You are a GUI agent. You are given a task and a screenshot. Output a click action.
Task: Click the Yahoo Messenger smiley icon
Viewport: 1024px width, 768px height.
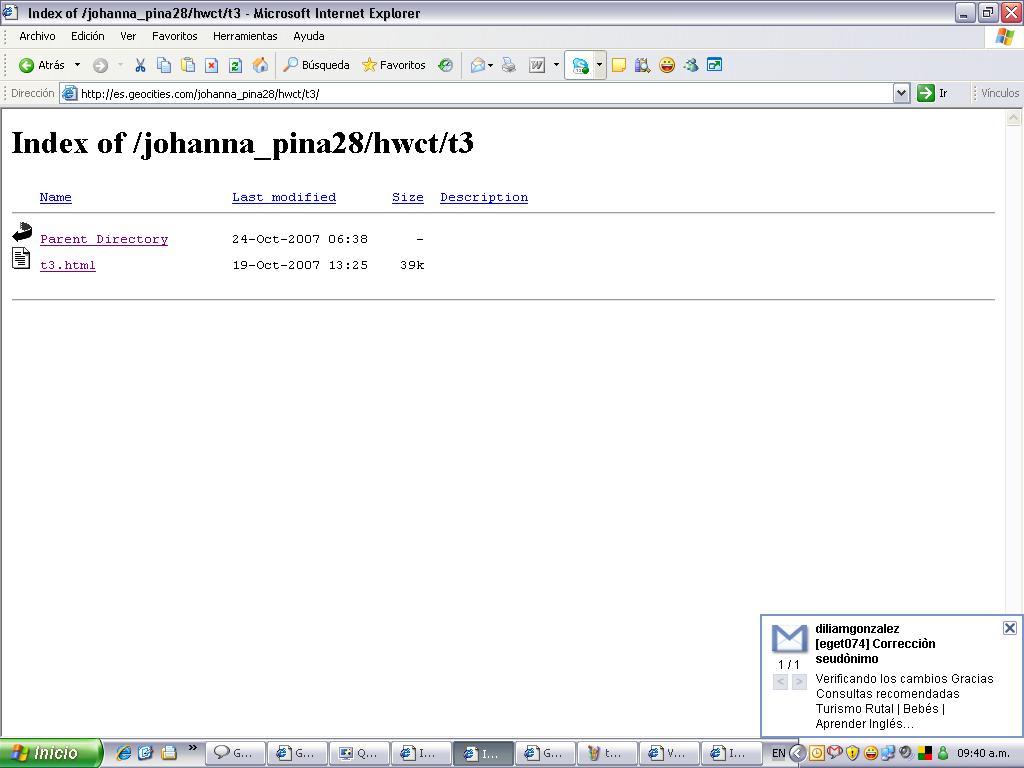667,65
